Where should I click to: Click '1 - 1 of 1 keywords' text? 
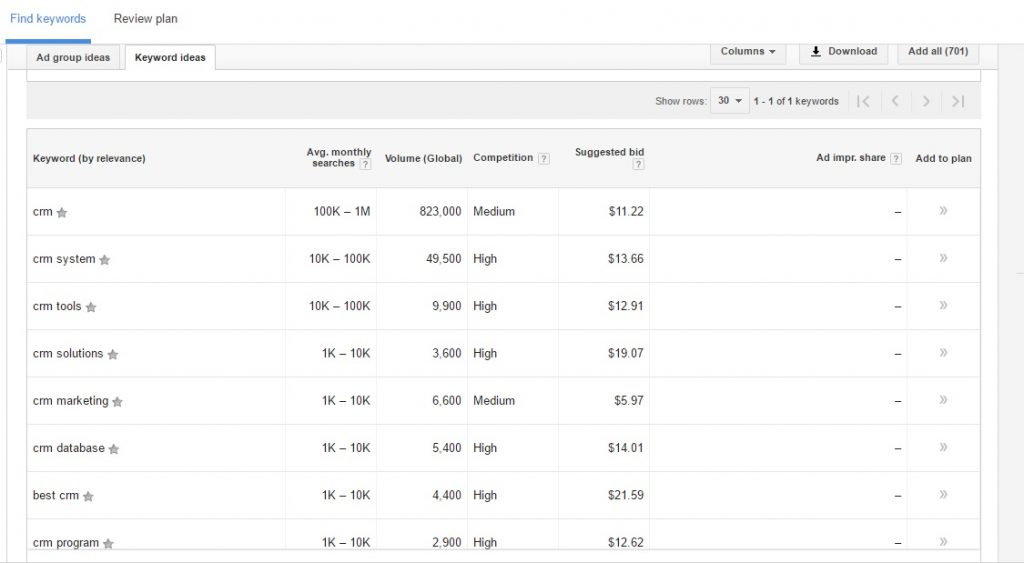796,101
